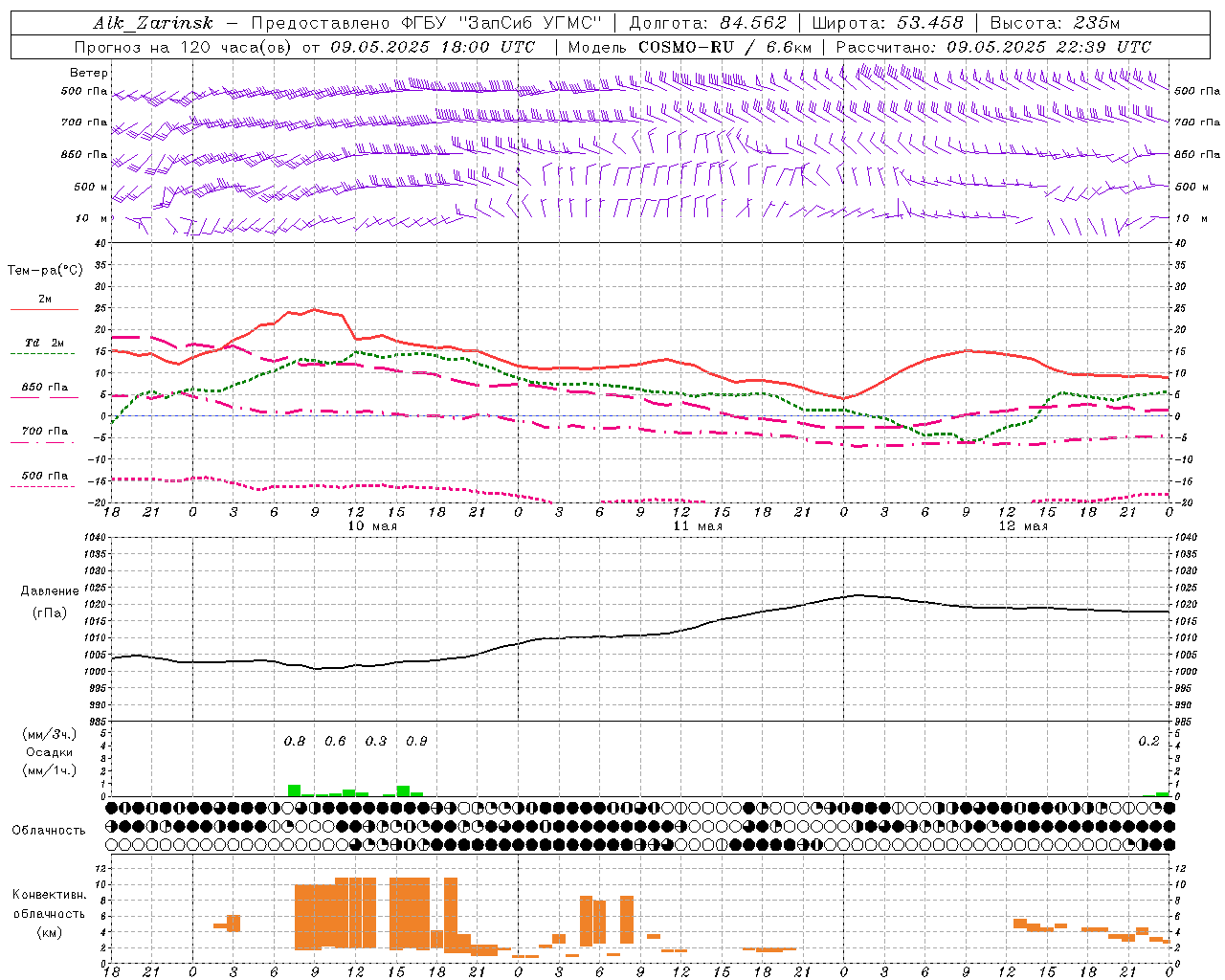Image resolution: width=1225 pixels, height=980 pixels.
Task: Click the (мм/3ч.) units label
Action: [50, 734]
